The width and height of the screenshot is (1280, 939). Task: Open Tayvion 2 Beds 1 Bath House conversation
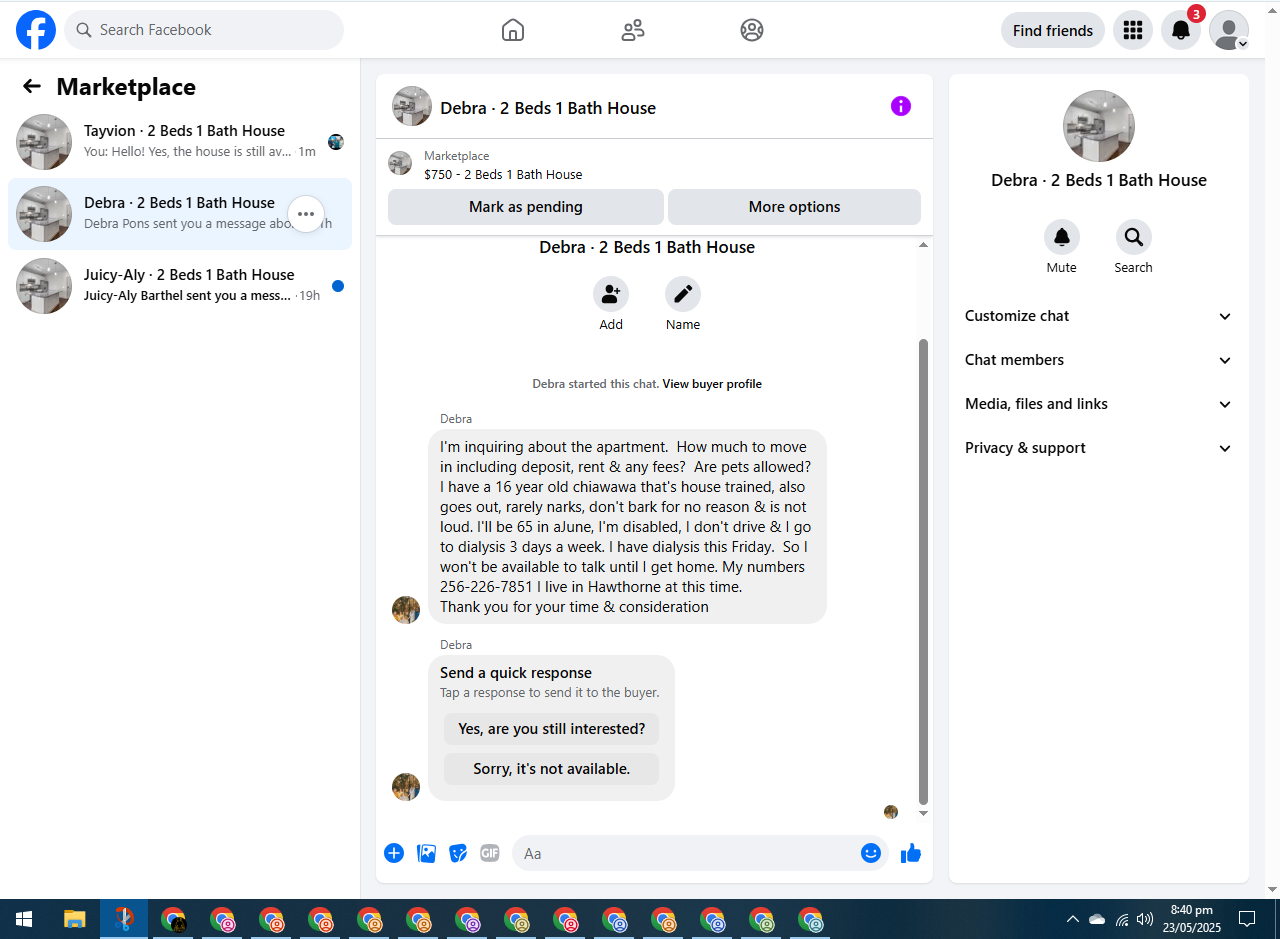coord(180,142)
